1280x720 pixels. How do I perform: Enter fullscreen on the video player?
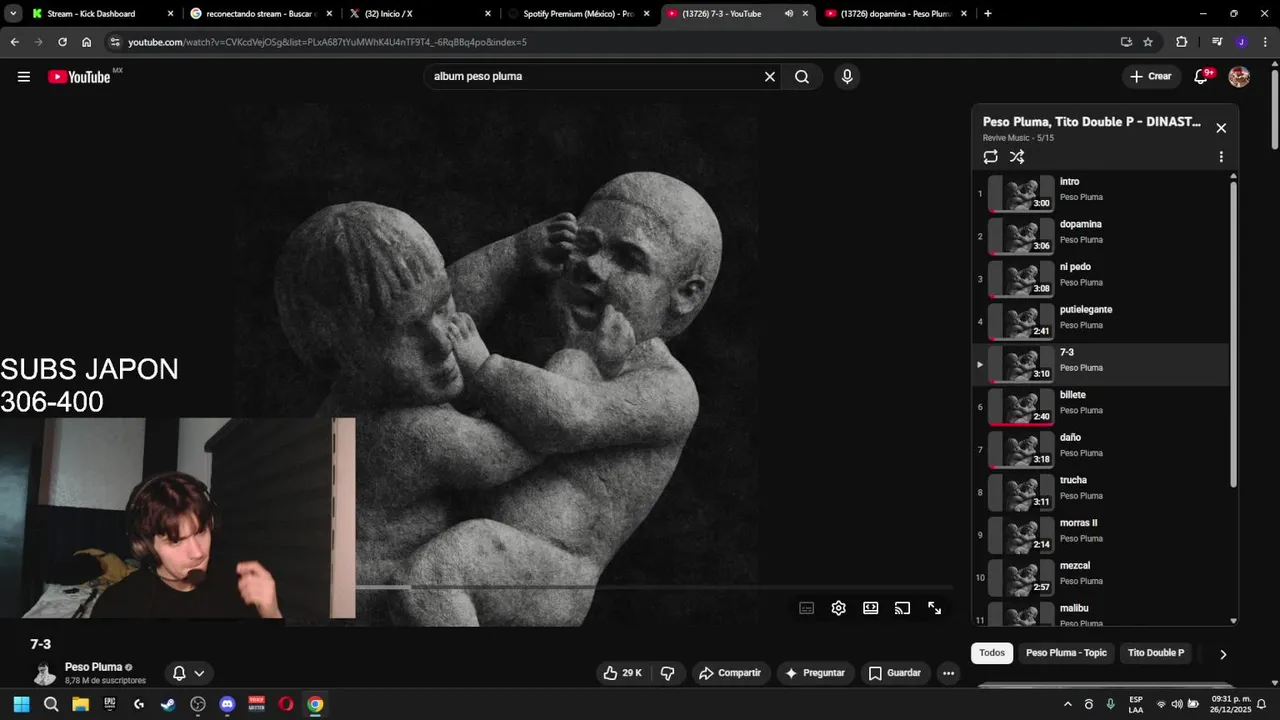[934, 608]
